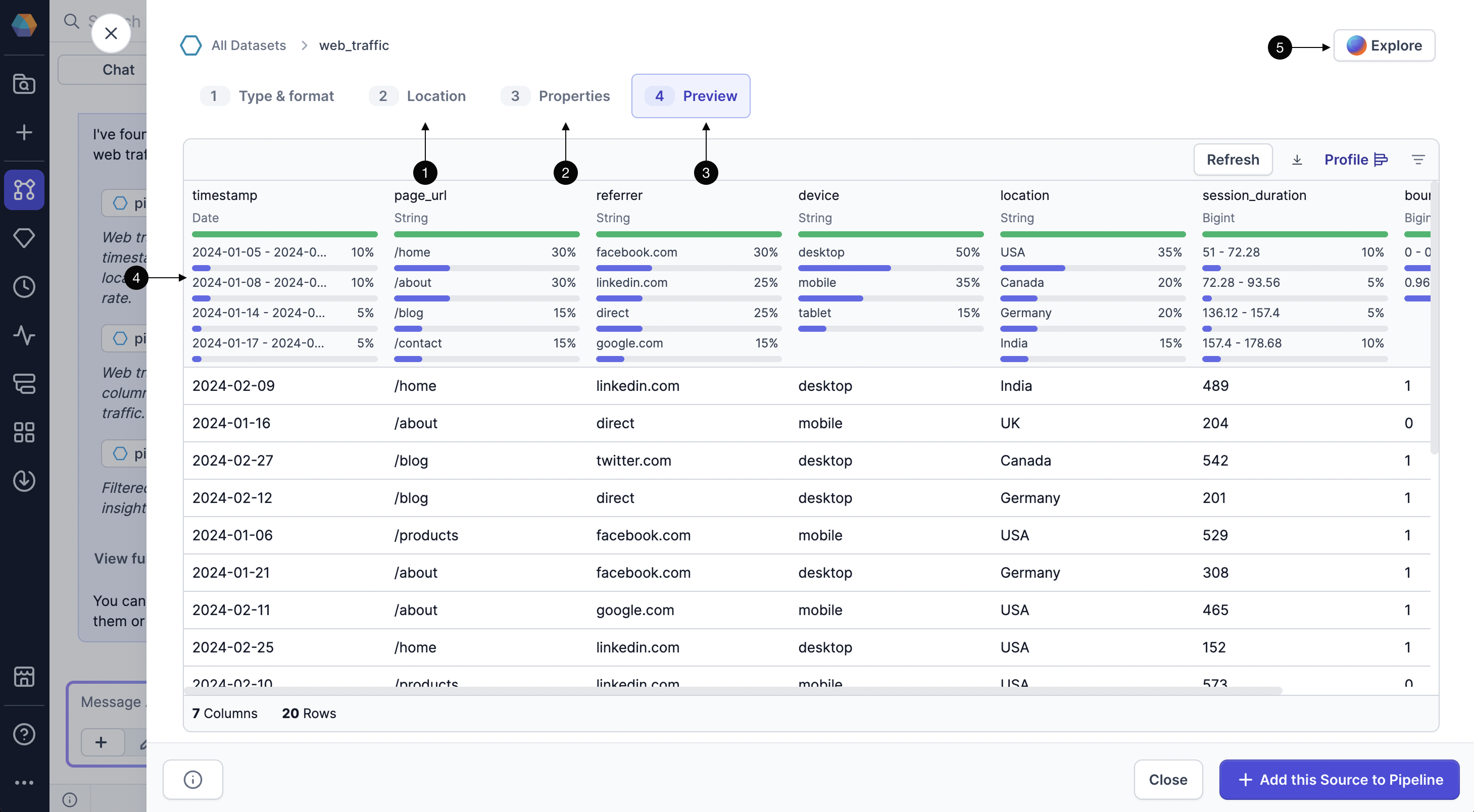Click the add plus icon in the sidebar
The width and height of the screenshot is (1474, 812).
pos(24,133)
